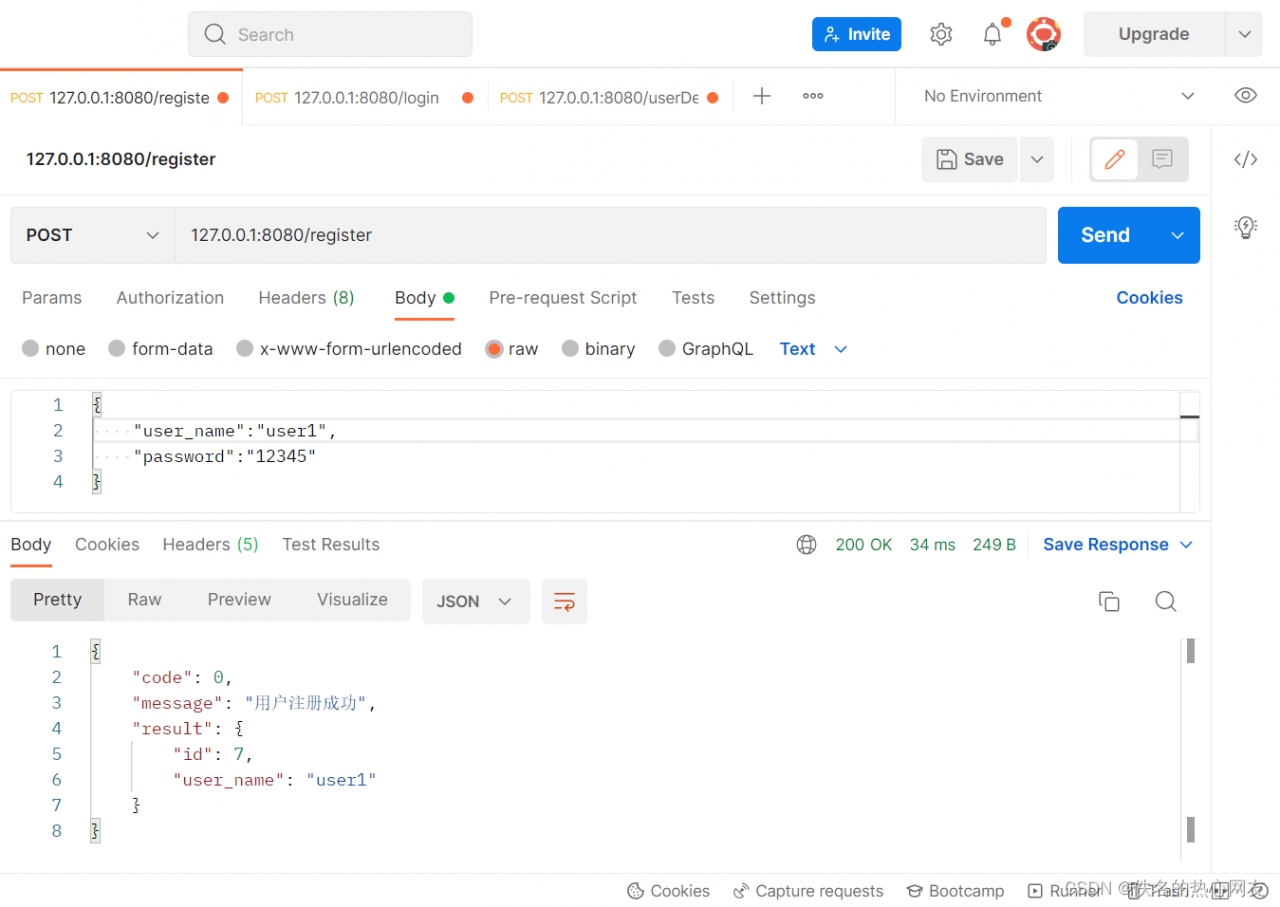Viewport: 1280px width, 907px height.
Task: Click the lightbulb info icon in sidebar
Action: click(x=1245, y=227)
